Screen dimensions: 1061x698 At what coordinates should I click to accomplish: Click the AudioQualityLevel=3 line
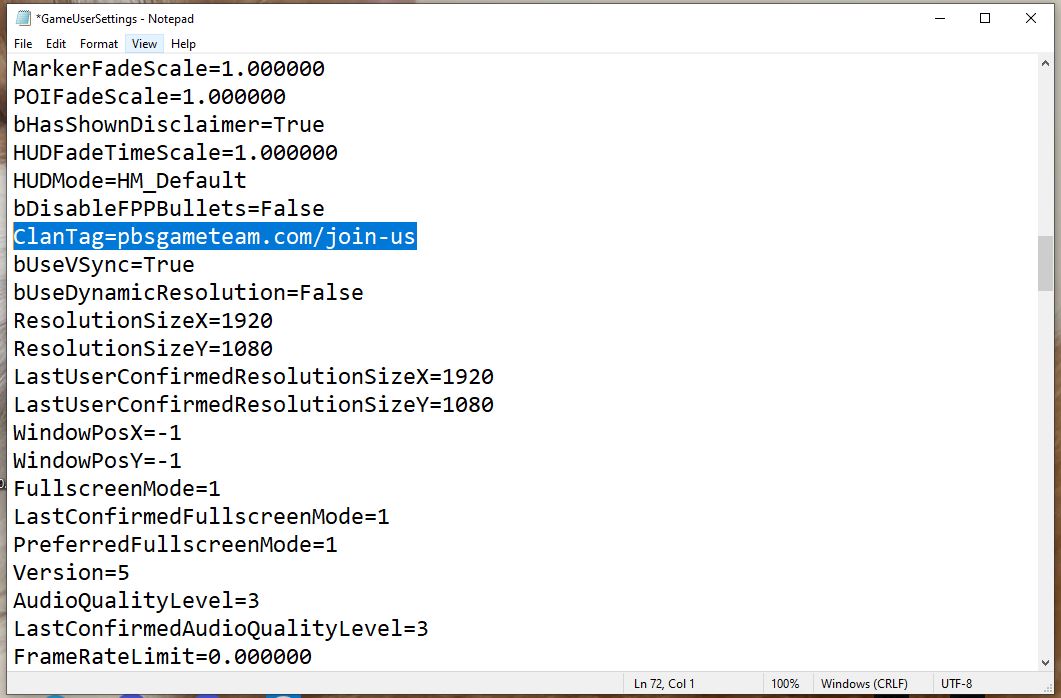point(136,601)
